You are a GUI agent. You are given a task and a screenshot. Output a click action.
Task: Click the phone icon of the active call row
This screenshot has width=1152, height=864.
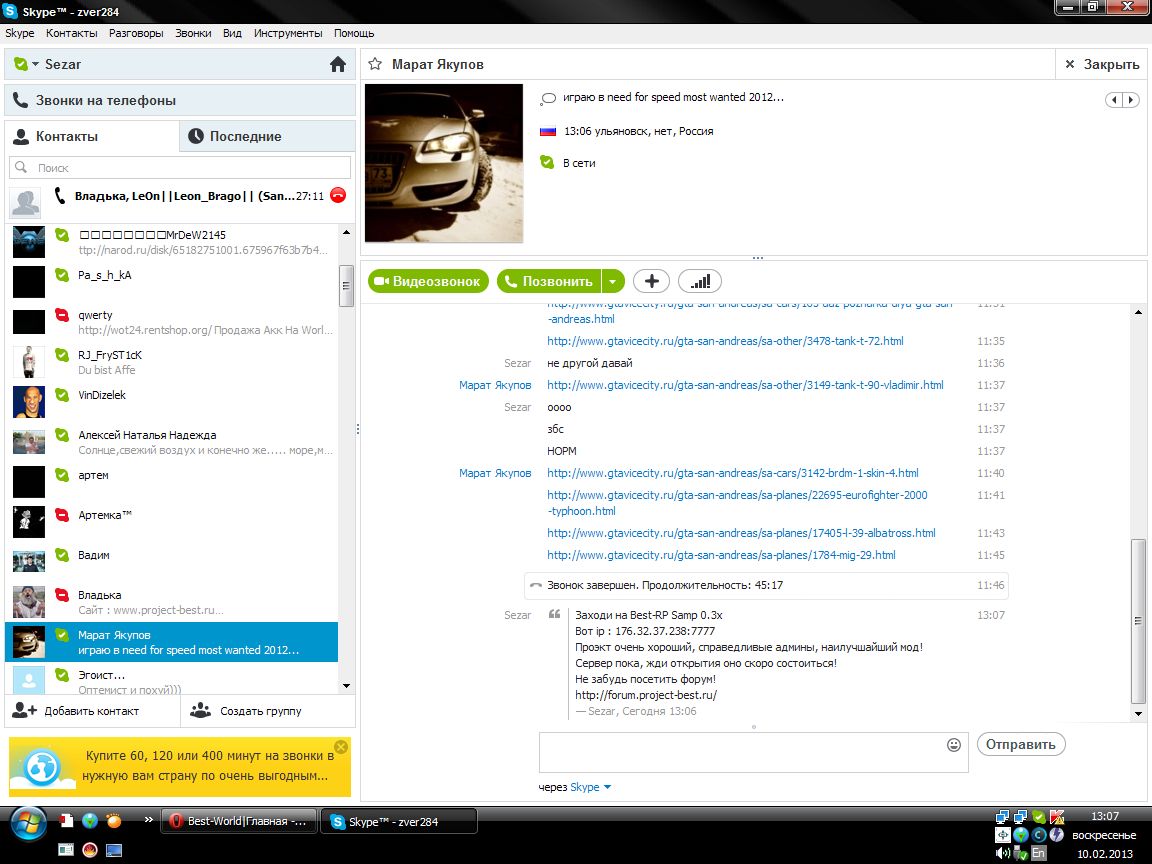pos(60,195)
